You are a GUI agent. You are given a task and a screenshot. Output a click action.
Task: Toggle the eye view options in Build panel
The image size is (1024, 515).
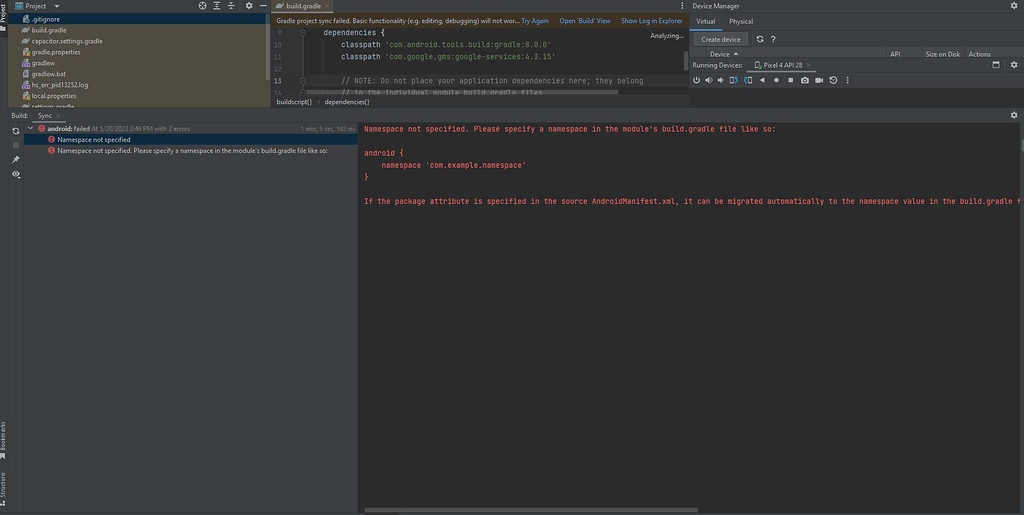click(x=16, y=174)
